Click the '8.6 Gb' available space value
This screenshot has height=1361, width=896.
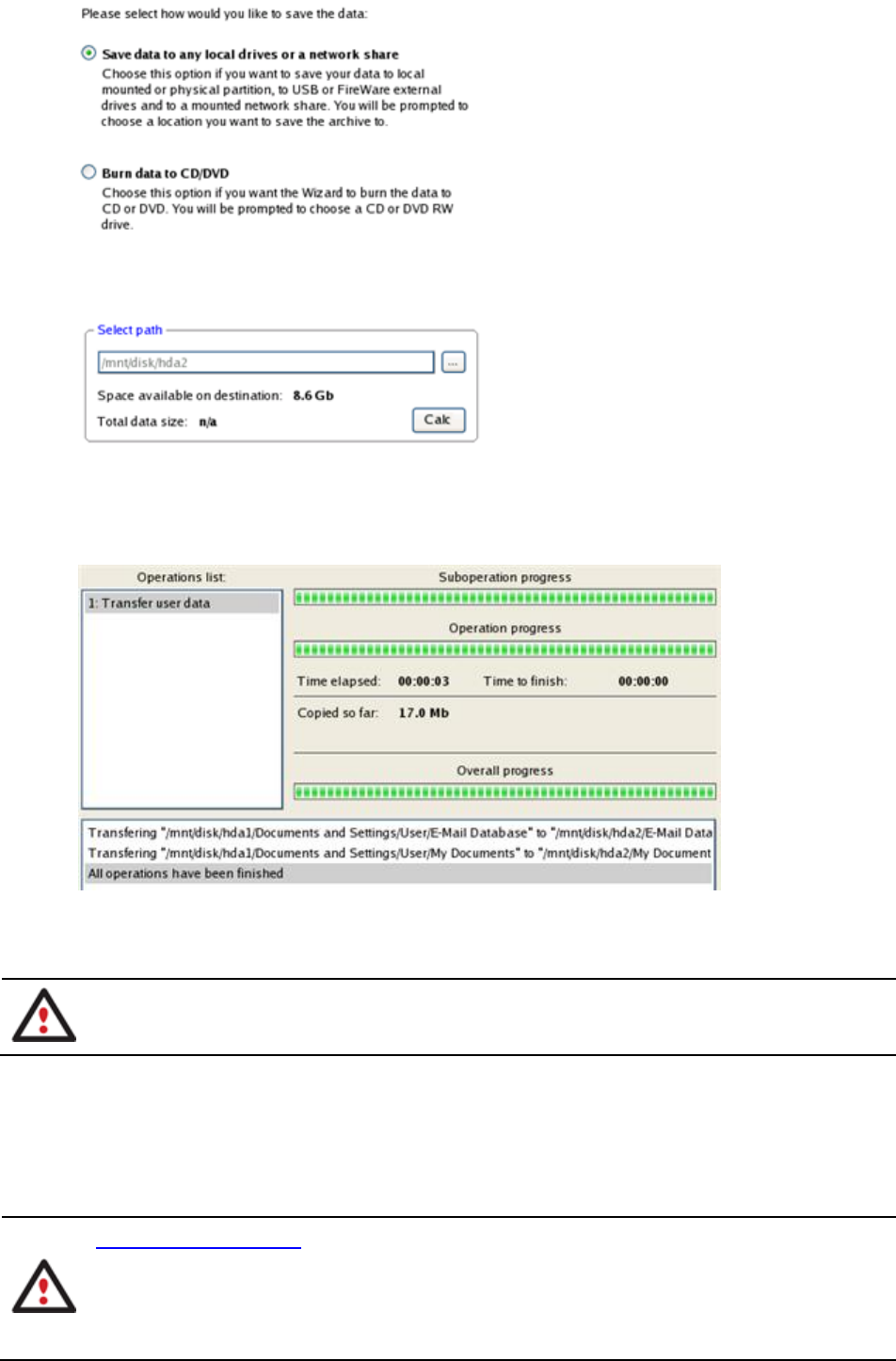[313, 395]
